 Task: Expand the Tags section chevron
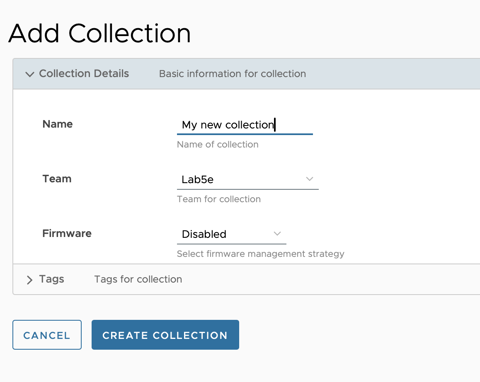pyautogui.click(x=29, y=280)
